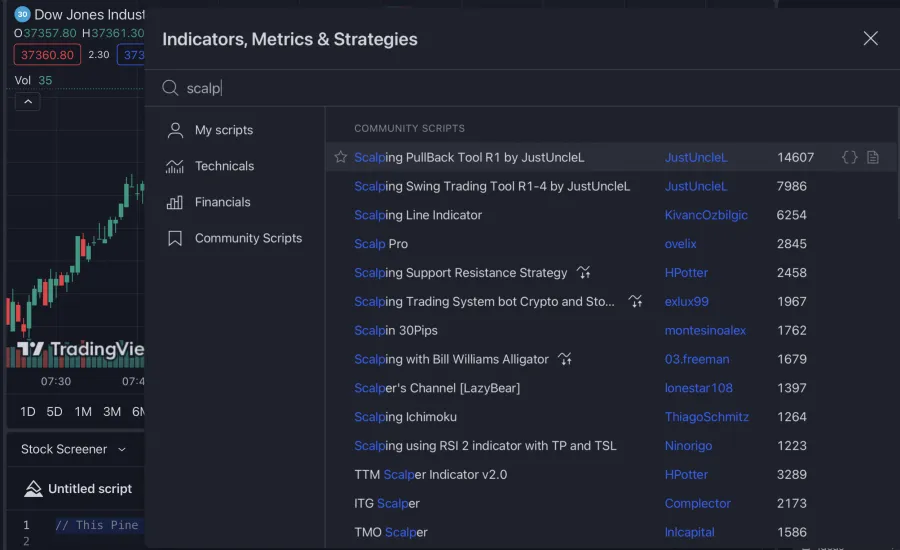Image resolution: width=900 pixels, height=550 pixels.
Task: Click the search field containing 'scalp'
Action: pyautogui.click(x=500, y=88)
